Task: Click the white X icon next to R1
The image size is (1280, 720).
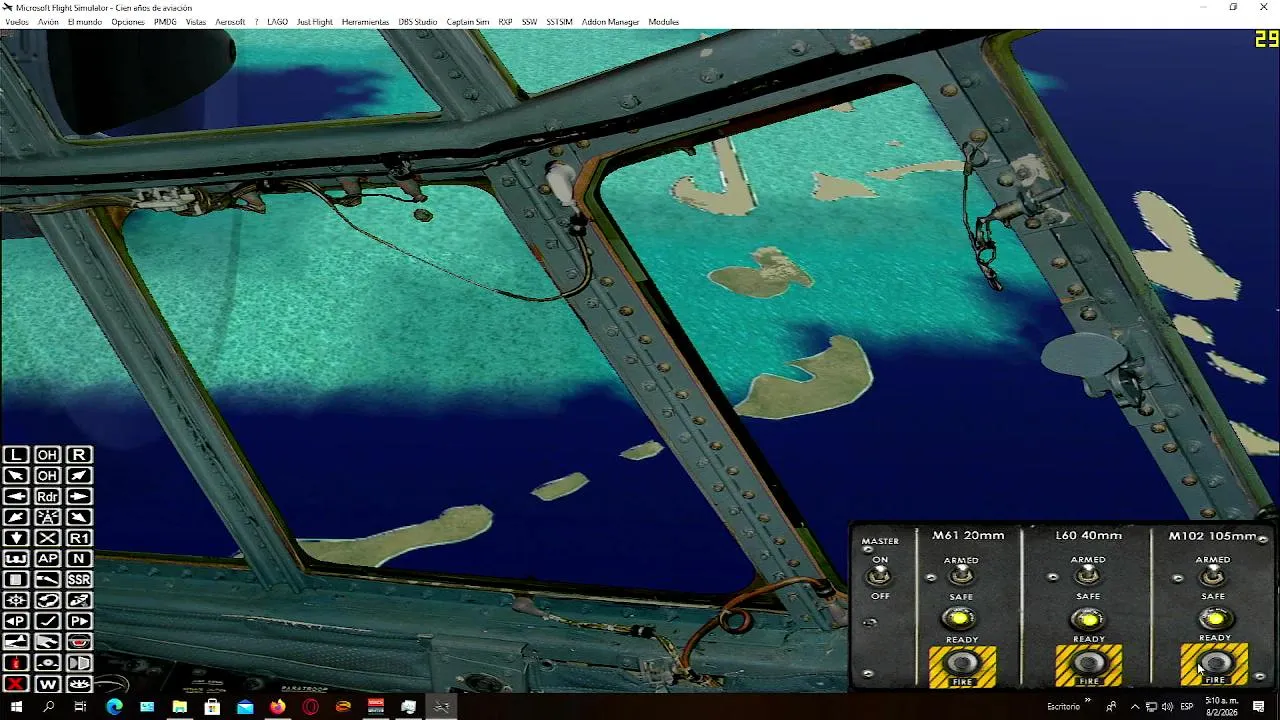Action: [x=47, y=538]
